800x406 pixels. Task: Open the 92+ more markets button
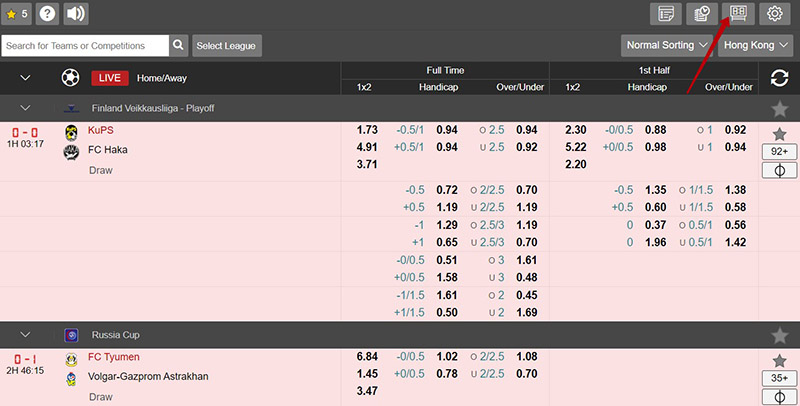click(779, 152)
